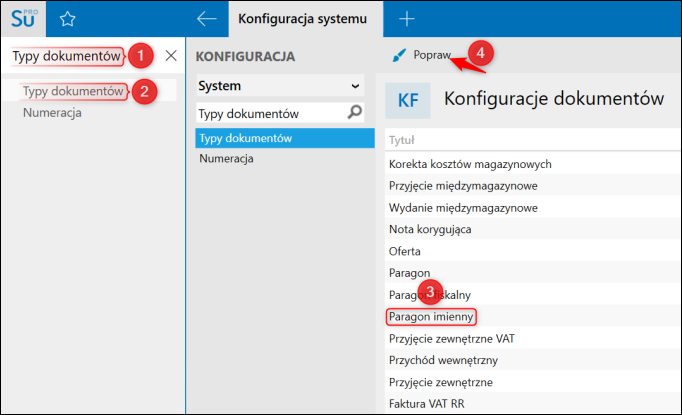Go back using the left arrow

point(206,19)
